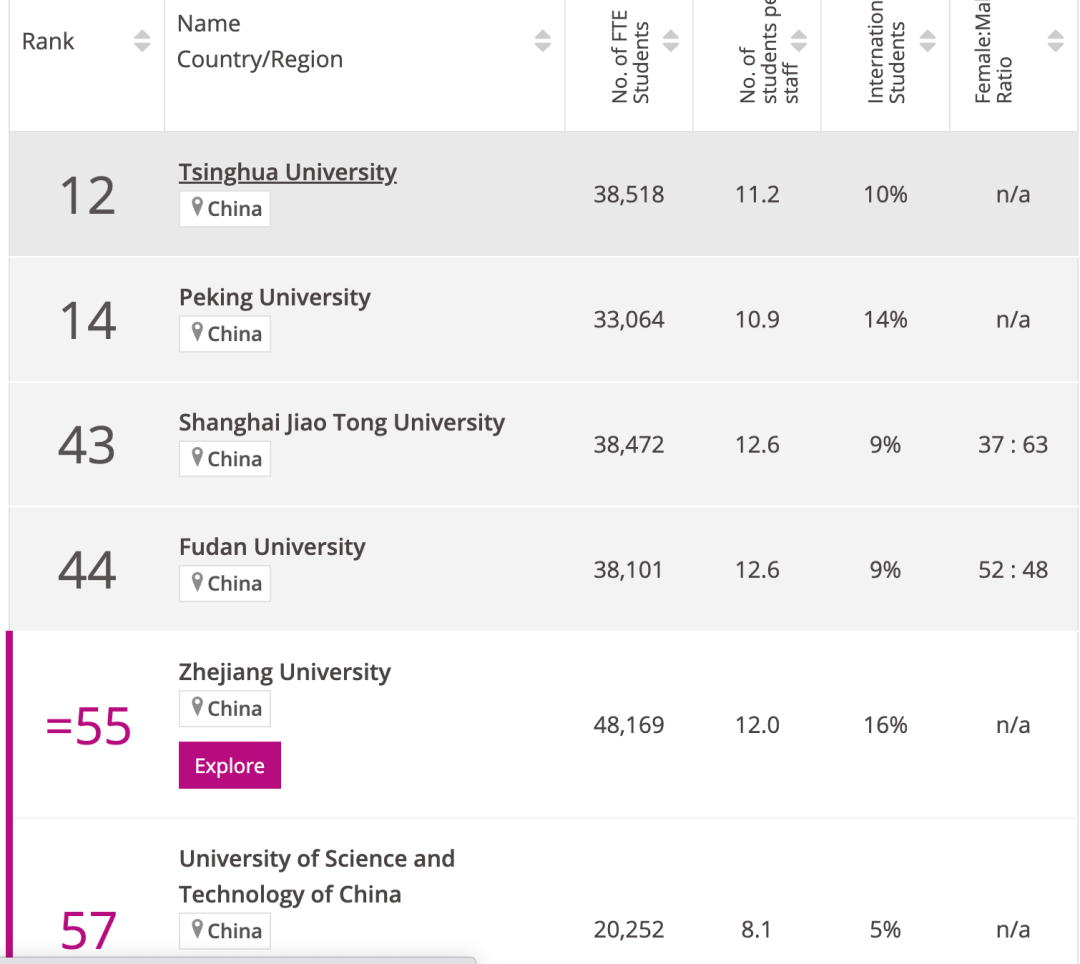Image resolution: width=1080 pixels, height=964 pixels.
Task: Open Tsinghua University link
Action: pos(287,172)
